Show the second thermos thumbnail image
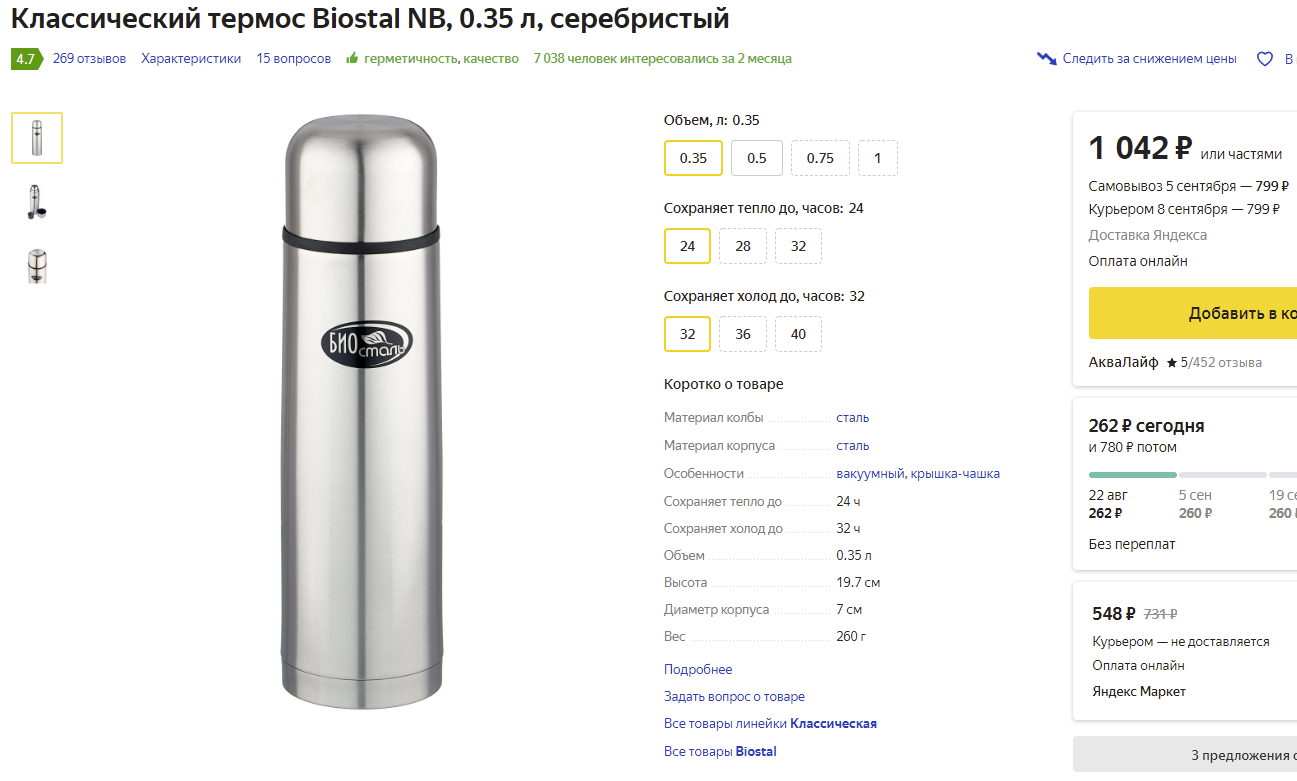The image size is (1297, 781). [x=37, y=202]
